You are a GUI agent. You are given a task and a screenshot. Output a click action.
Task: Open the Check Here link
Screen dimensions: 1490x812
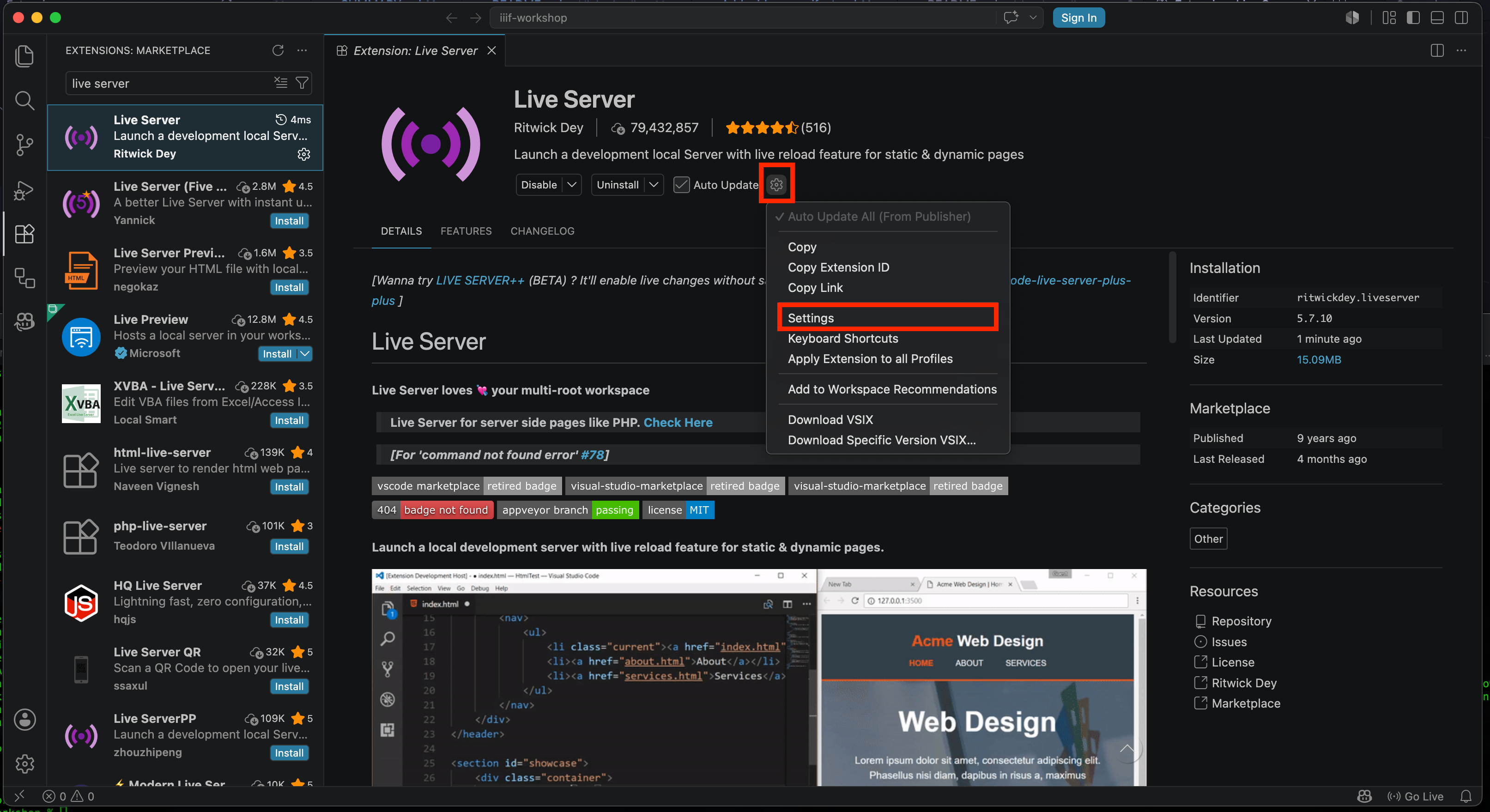point(677,422)
